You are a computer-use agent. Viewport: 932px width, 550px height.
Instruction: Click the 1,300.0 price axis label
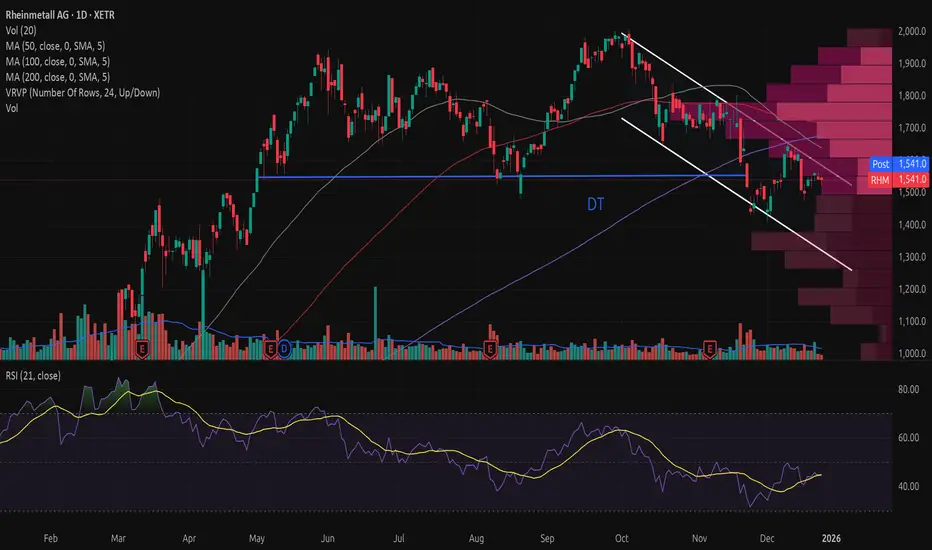(912, 257)
